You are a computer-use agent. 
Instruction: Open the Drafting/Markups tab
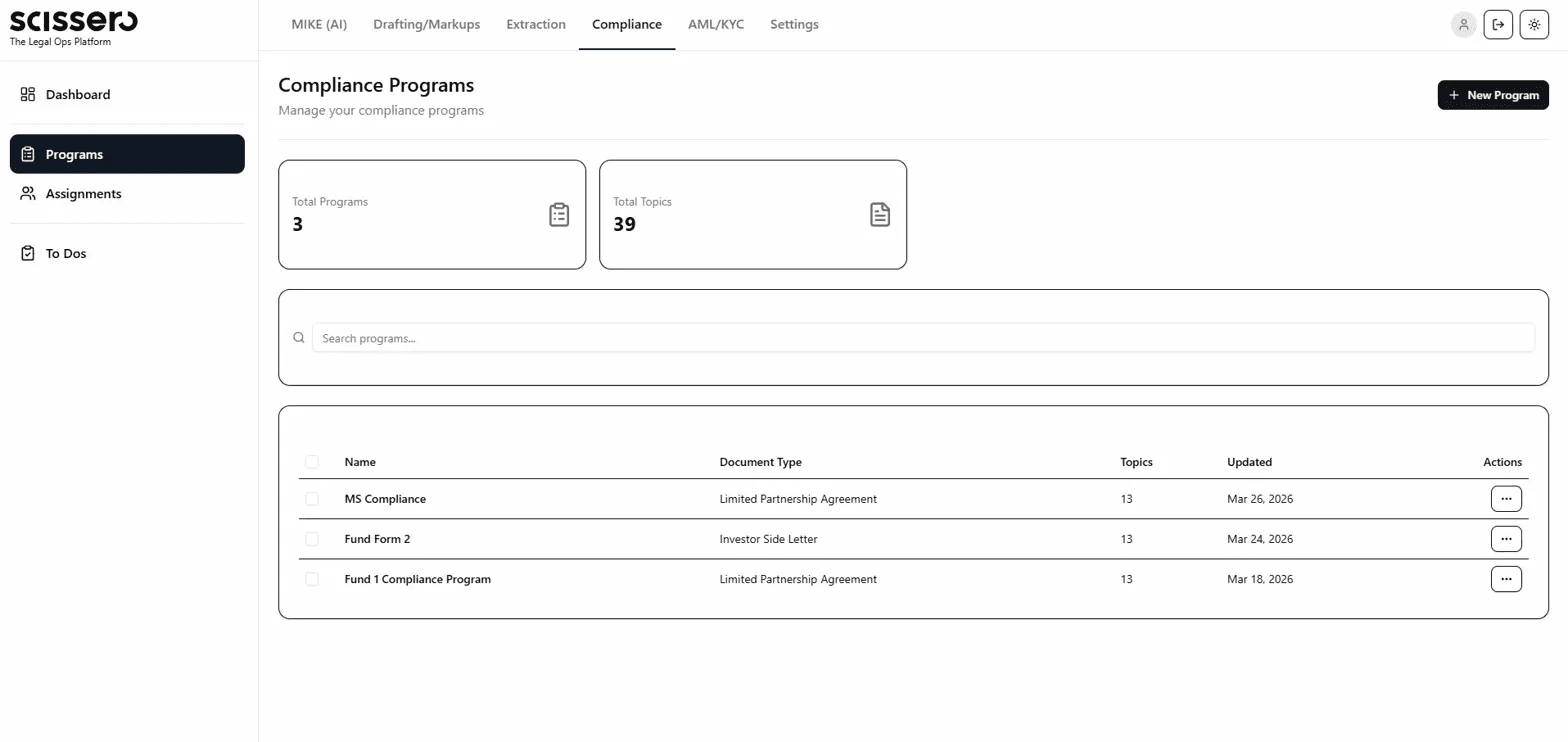pos(427,24)
